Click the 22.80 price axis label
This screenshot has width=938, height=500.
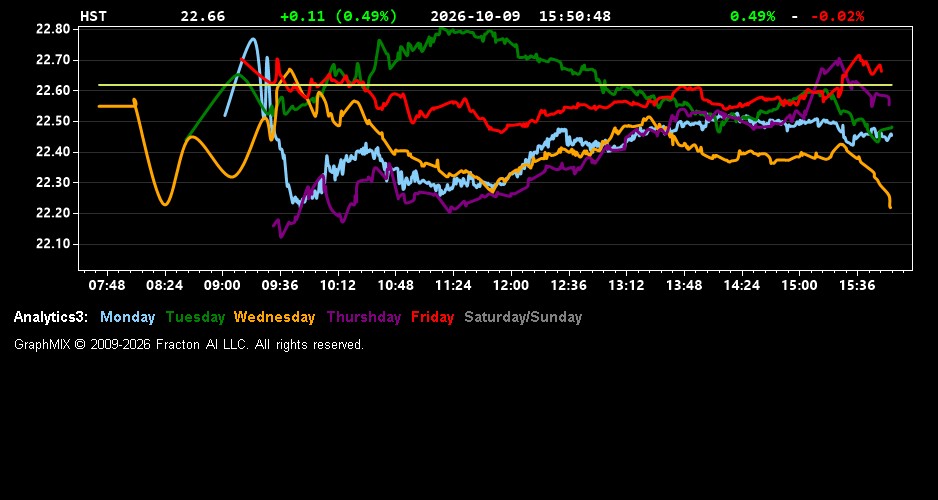53,29
